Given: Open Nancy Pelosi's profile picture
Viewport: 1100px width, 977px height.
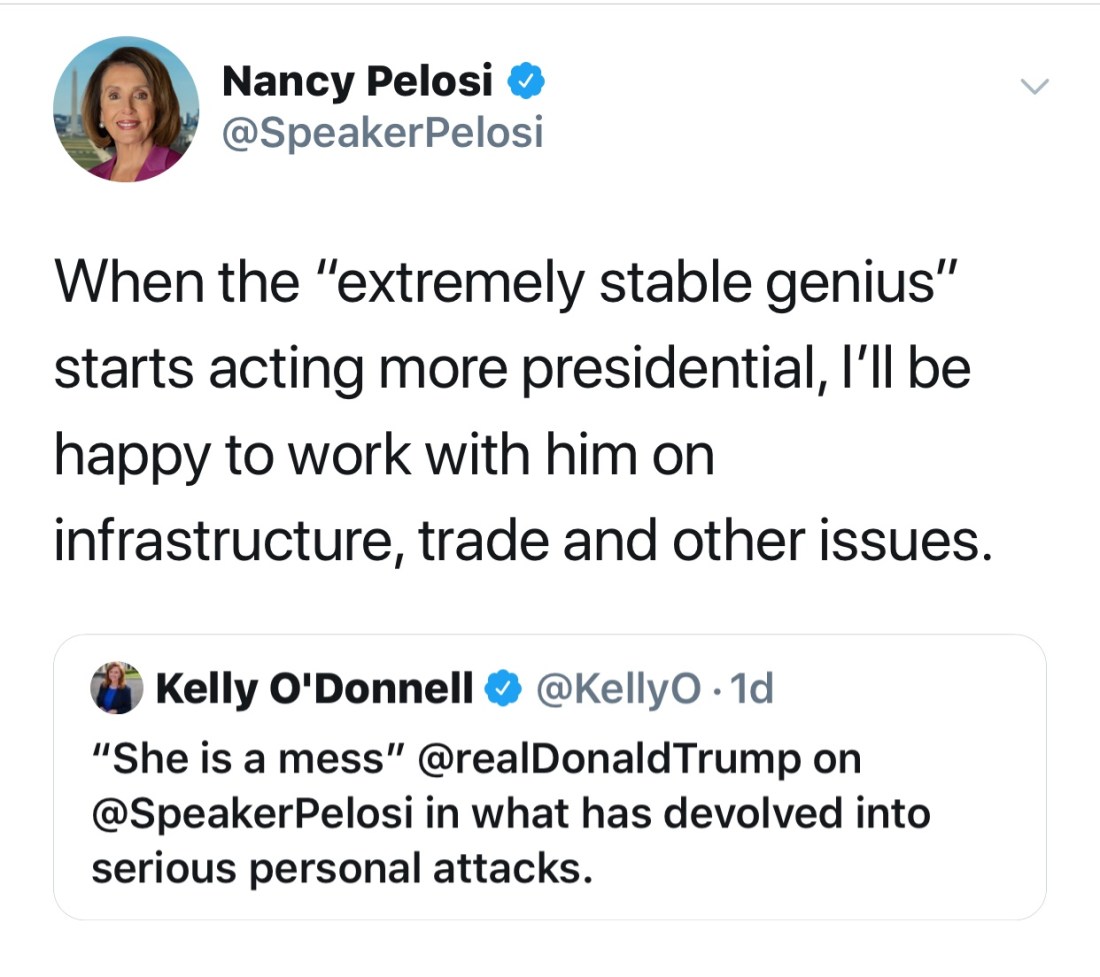Looking at the screenshot, I should [x=126, y=109].
